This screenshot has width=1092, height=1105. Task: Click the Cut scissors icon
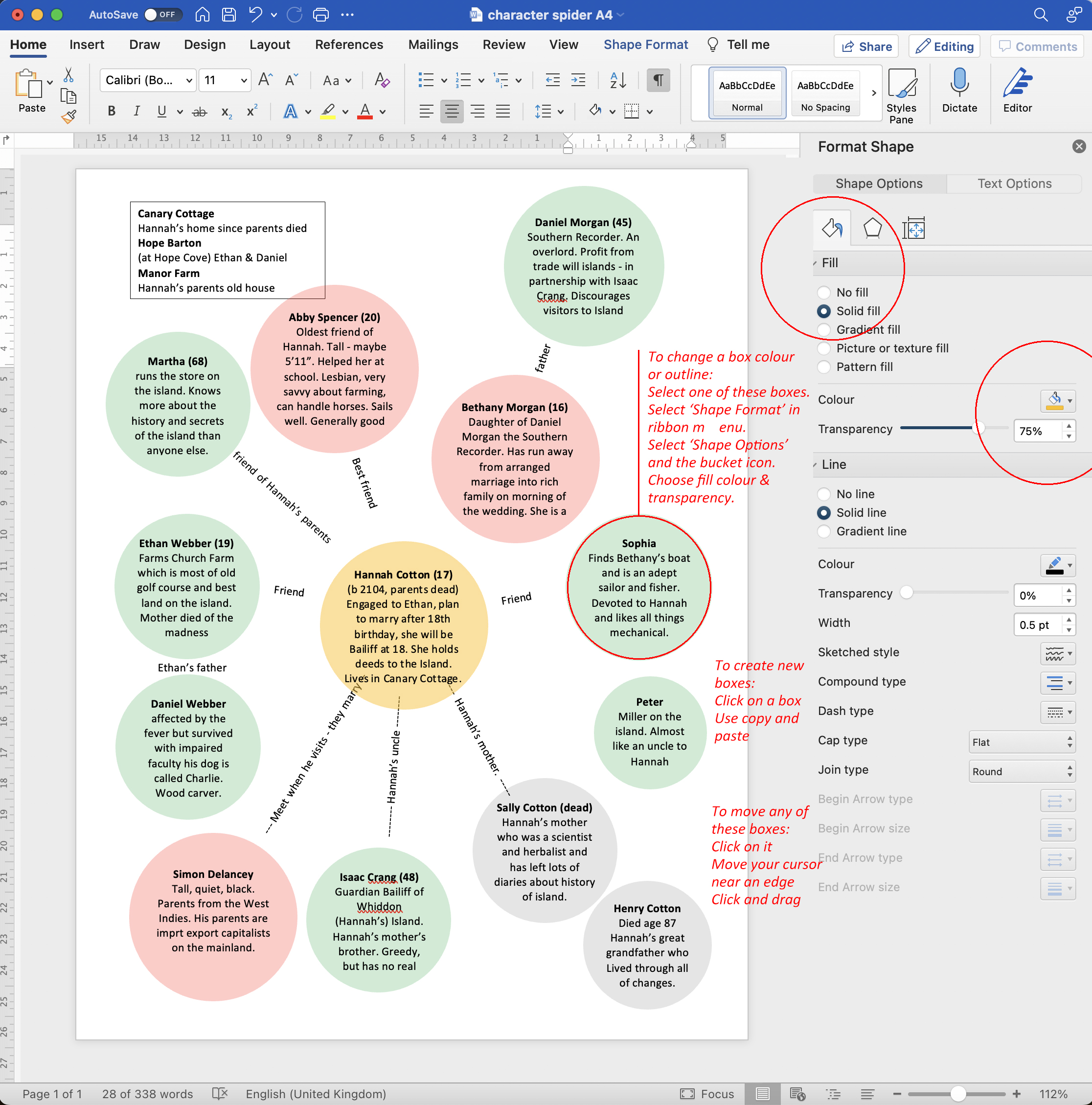(68, 75)
